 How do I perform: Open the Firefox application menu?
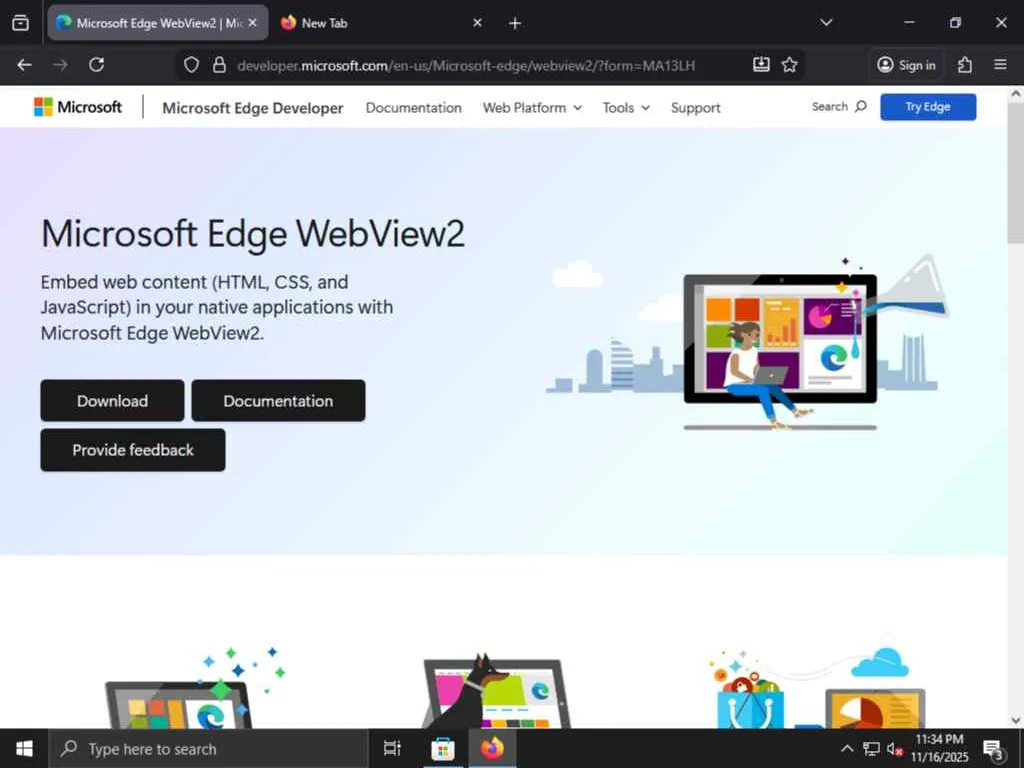1000,65
